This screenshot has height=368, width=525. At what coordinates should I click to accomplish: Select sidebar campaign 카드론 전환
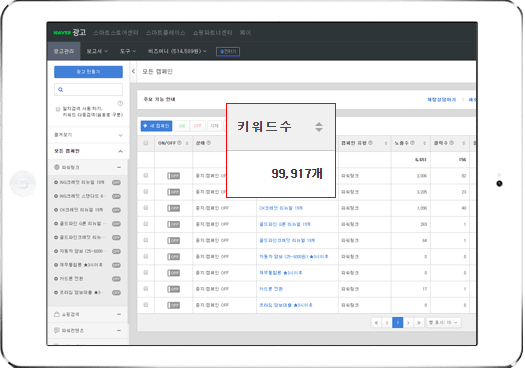pos(71,279)
